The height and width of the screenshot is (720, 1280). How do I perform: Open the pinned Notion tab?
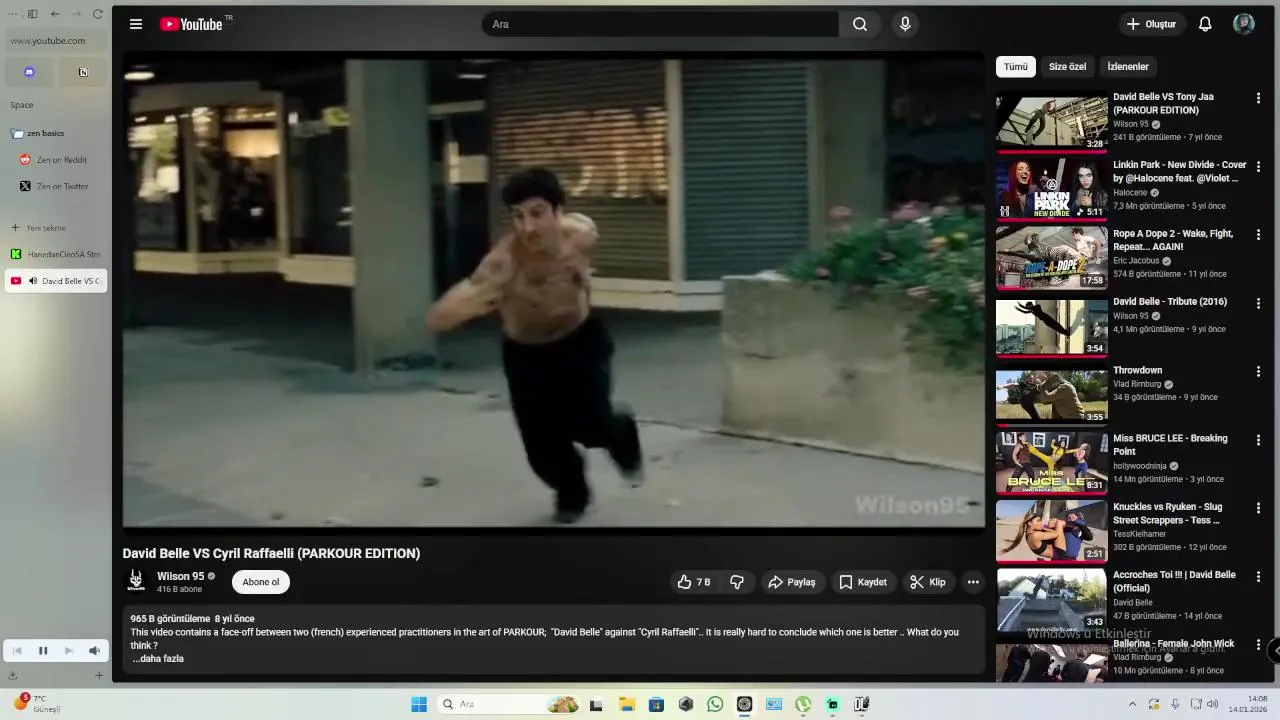tap(83, 72)
